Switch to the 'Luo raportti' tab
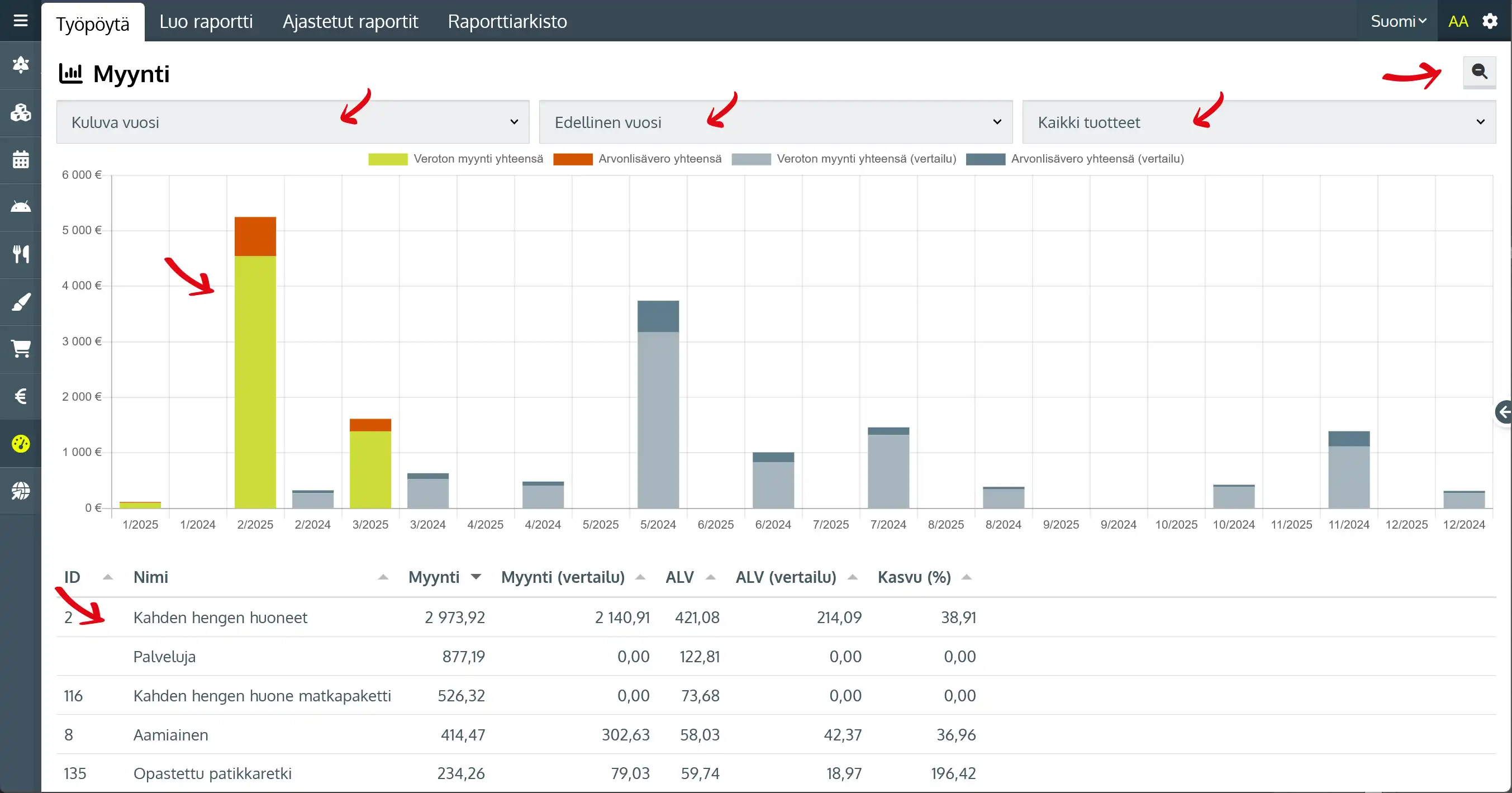This screenshot has width=1512, height=793. pos(206,22)
